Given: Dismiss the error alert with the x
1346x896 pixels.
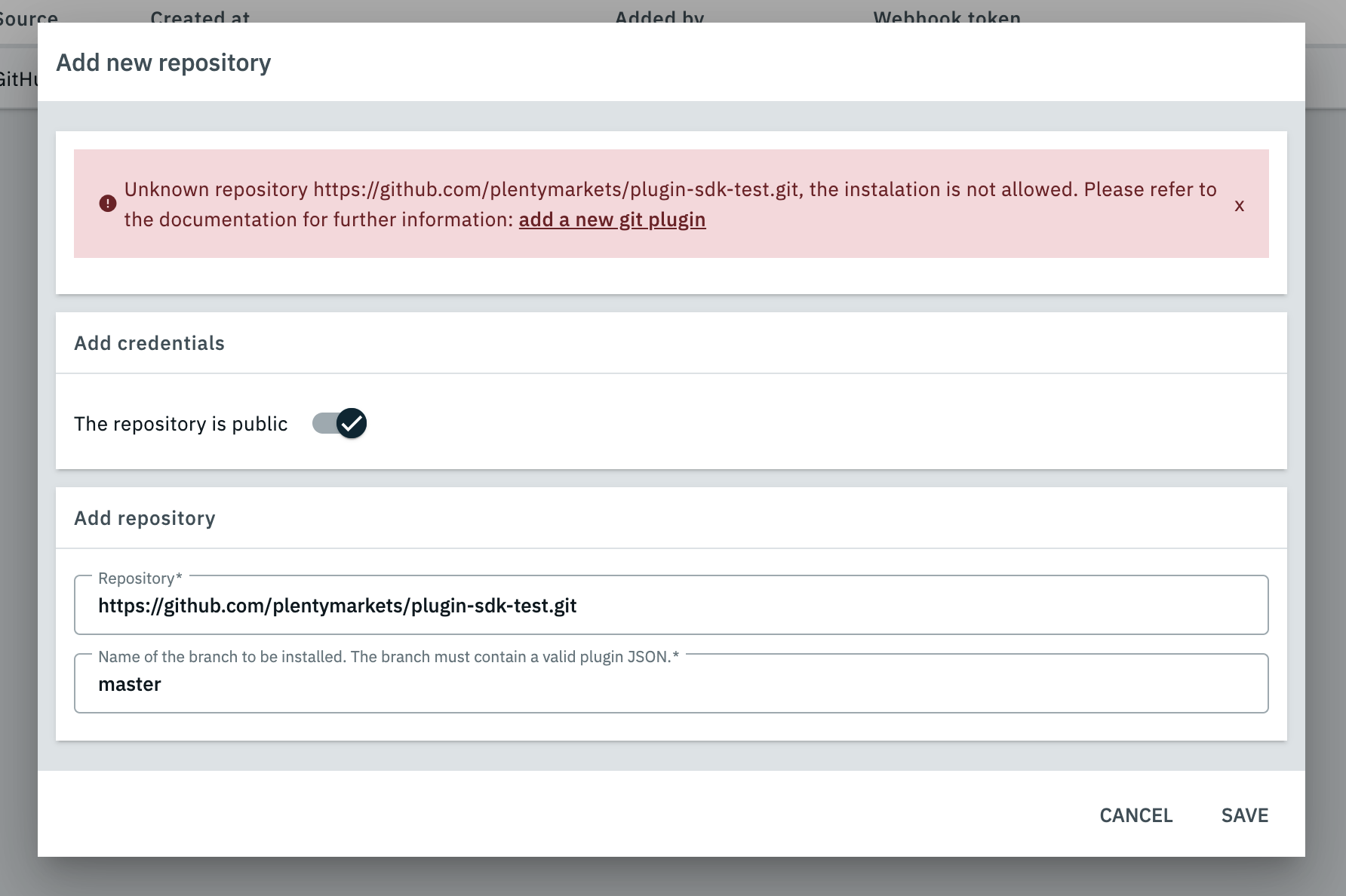Looking at the screenshot, I should (1239, 205).
